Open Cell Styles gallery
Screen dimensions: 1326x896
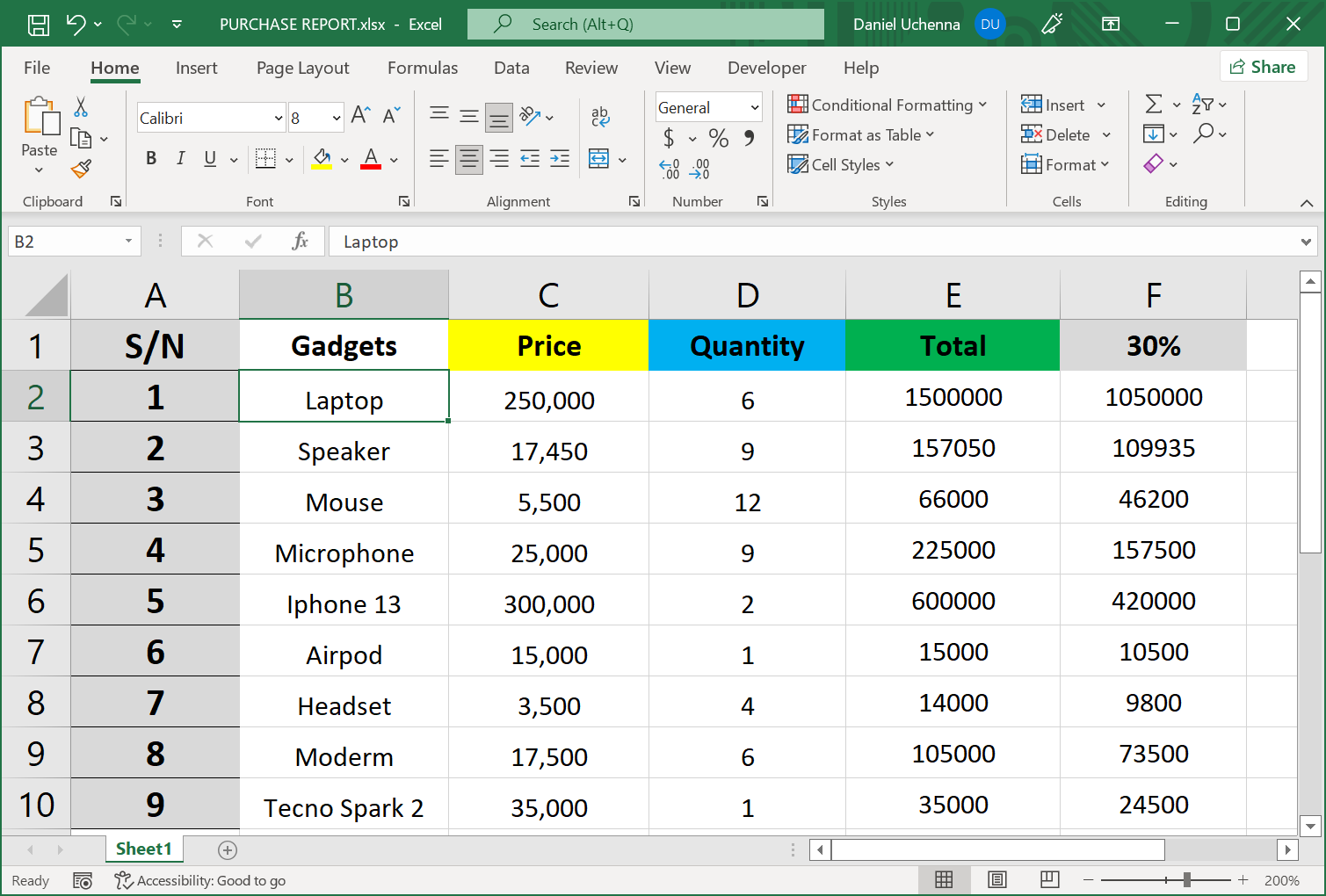click(840, 164)
